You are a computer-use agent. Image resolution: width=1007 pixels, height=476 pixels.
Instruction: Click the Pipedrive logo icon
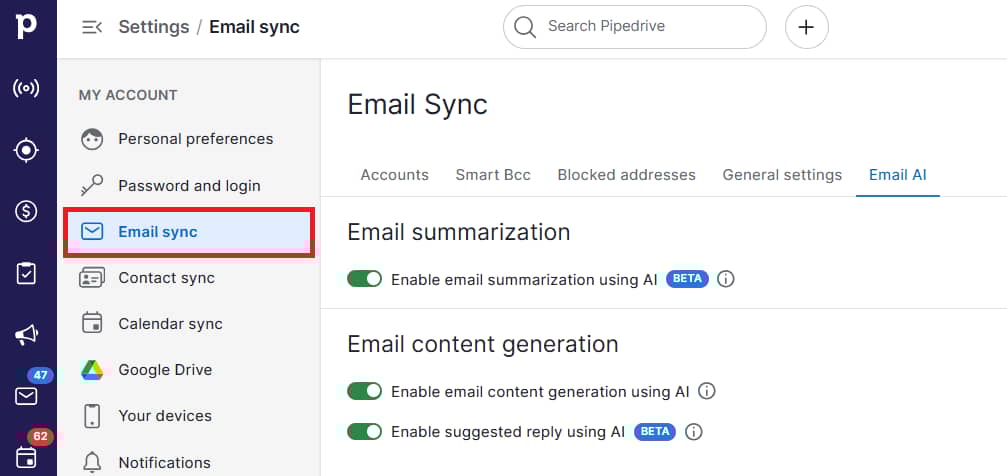[x=26, y=26]
